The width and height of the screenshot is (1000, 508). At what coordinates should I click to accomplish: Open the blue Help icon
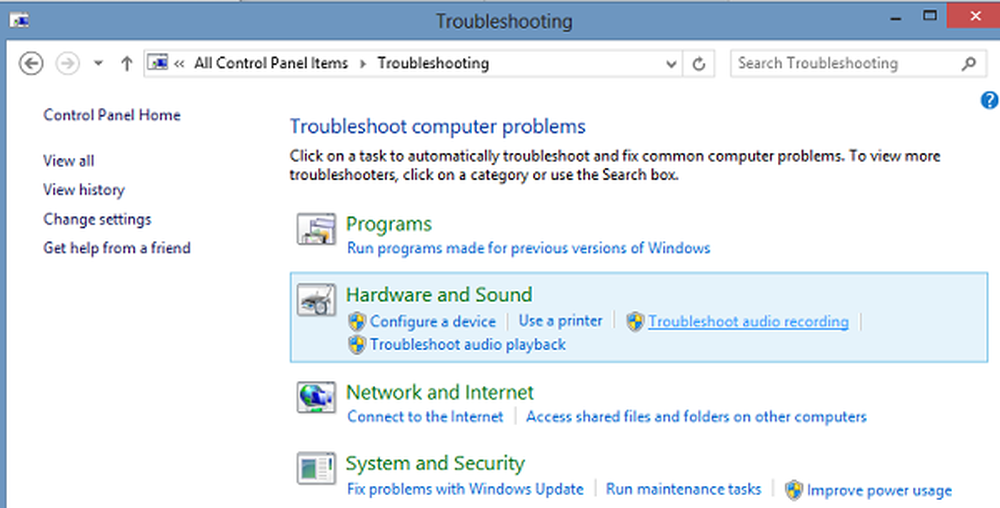[x=990, y=99]
